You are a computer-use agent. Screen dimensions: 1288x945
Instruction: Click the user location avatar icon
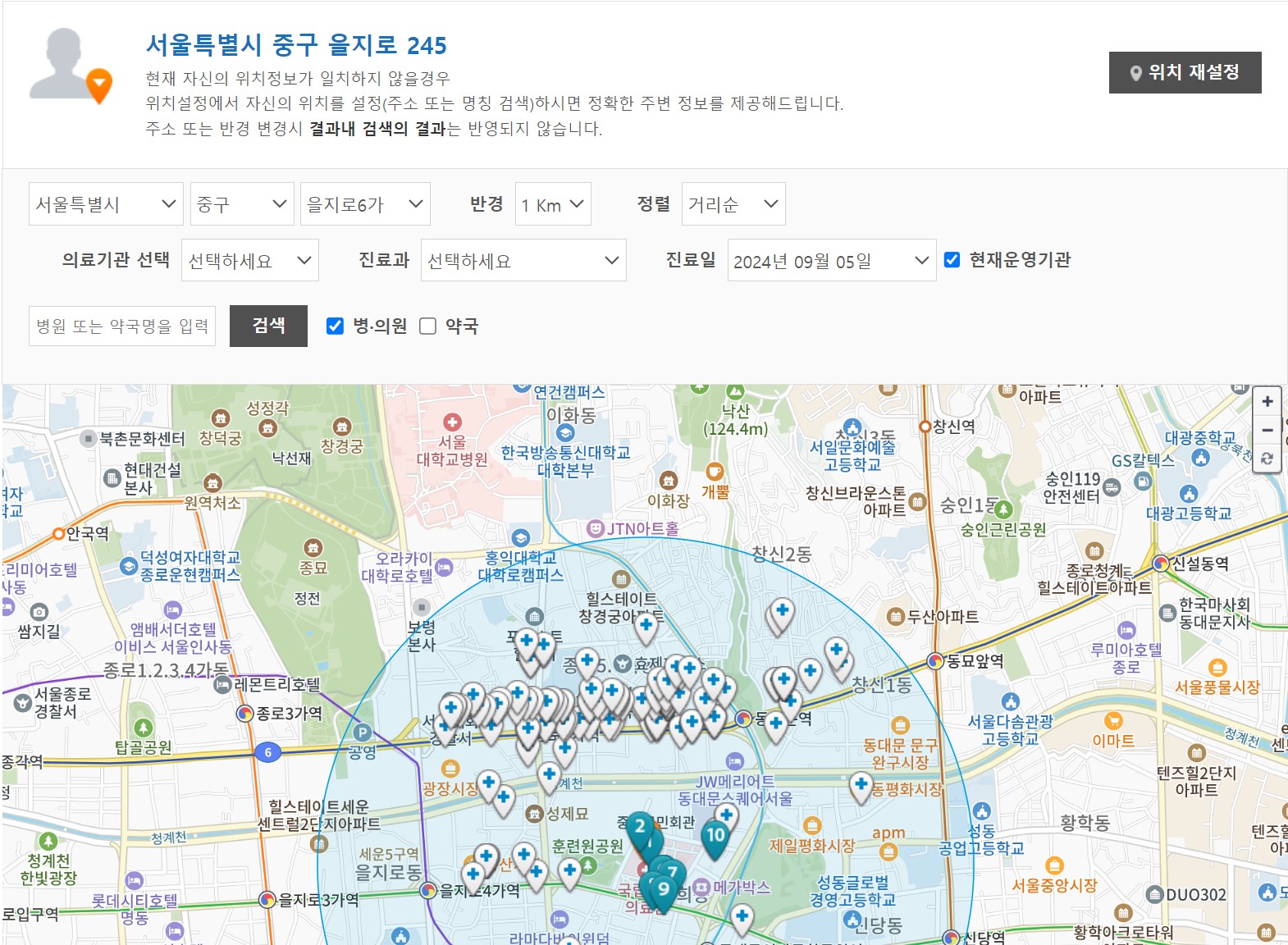click(70, 66)
